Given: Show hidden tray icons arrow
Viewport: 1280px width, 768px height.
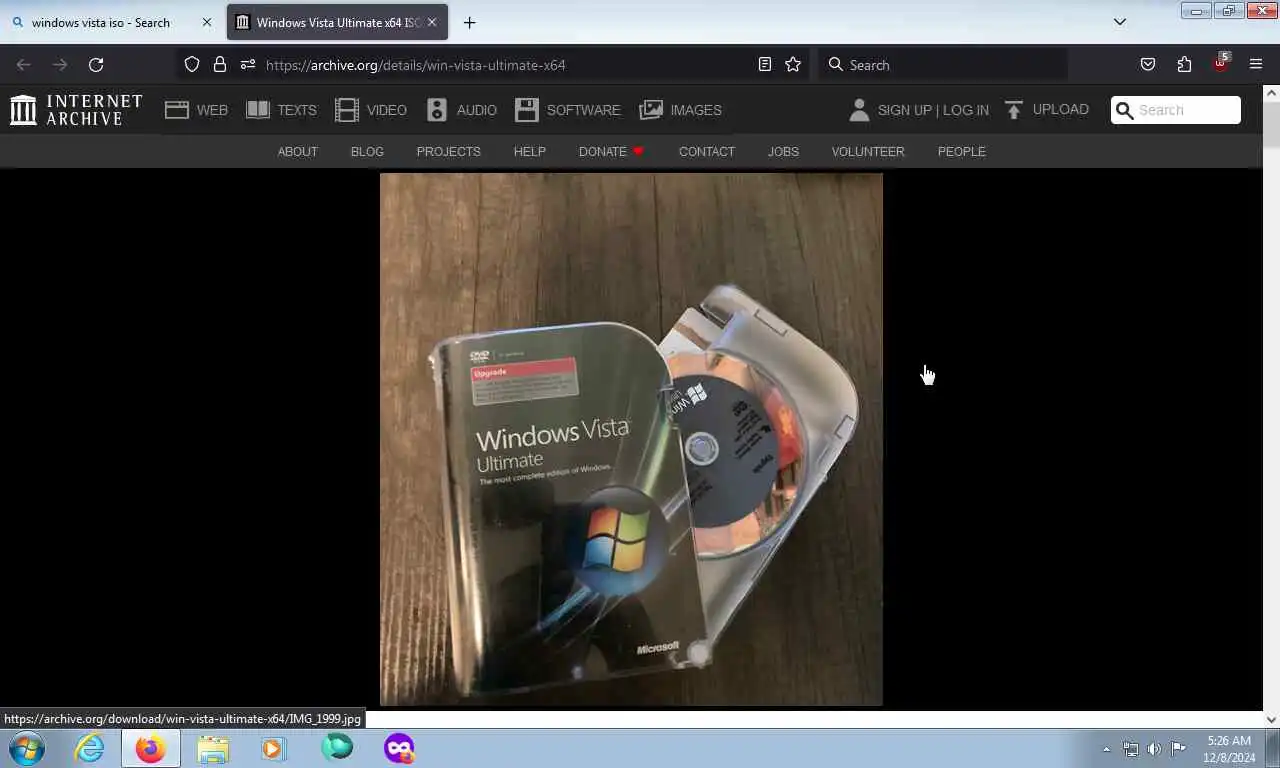Looking at the screenshot, I should [1106, 749].
